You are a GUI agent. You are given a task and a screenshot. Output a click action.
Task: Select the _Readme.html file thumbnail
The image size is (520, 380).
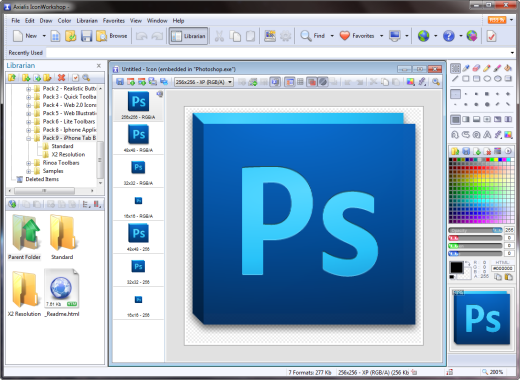tap(62, 293)
